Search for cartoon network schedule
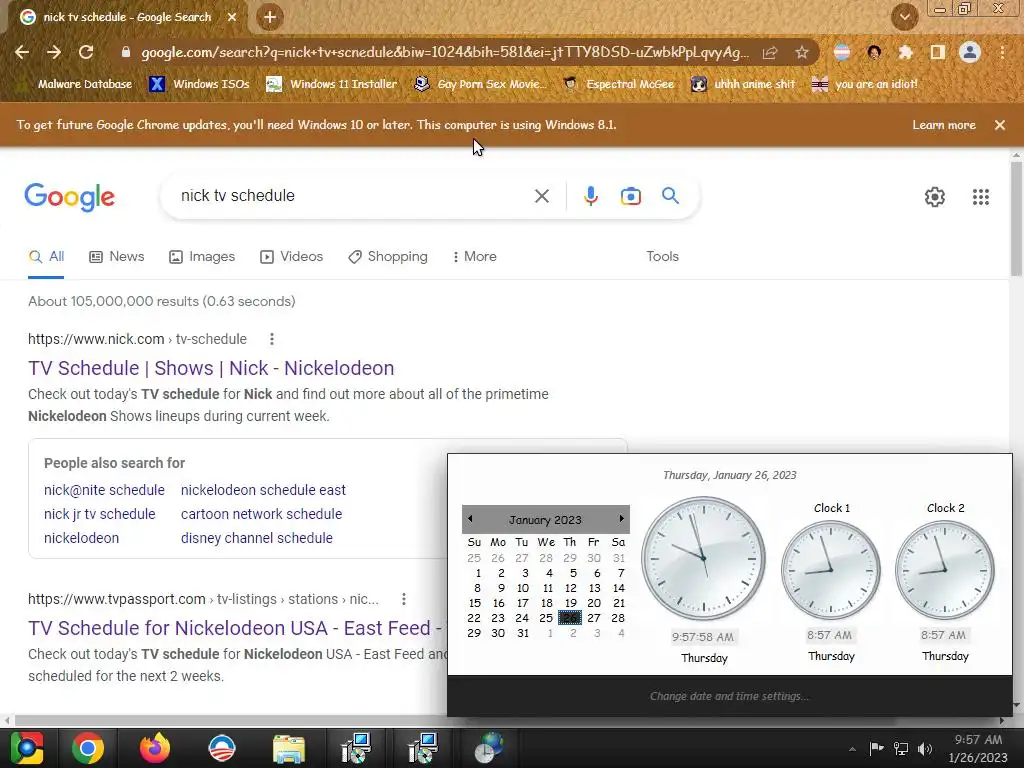Image resolution: width=1024 pixels, height=768 pixels. coord(261,515)
